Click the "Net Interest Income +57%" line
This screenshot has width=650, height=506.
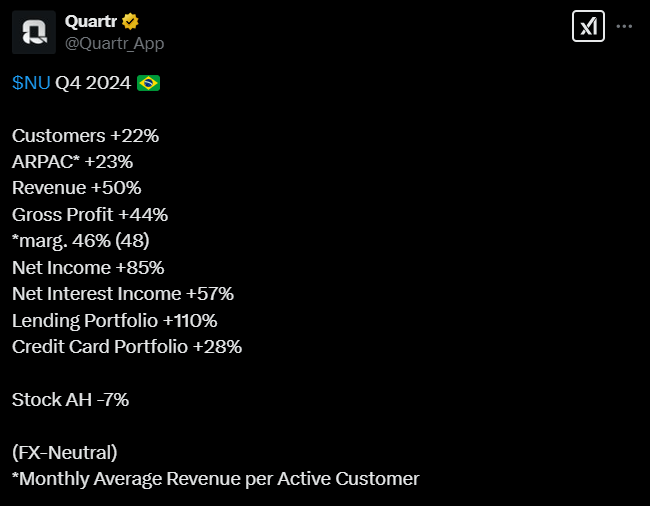122,294
